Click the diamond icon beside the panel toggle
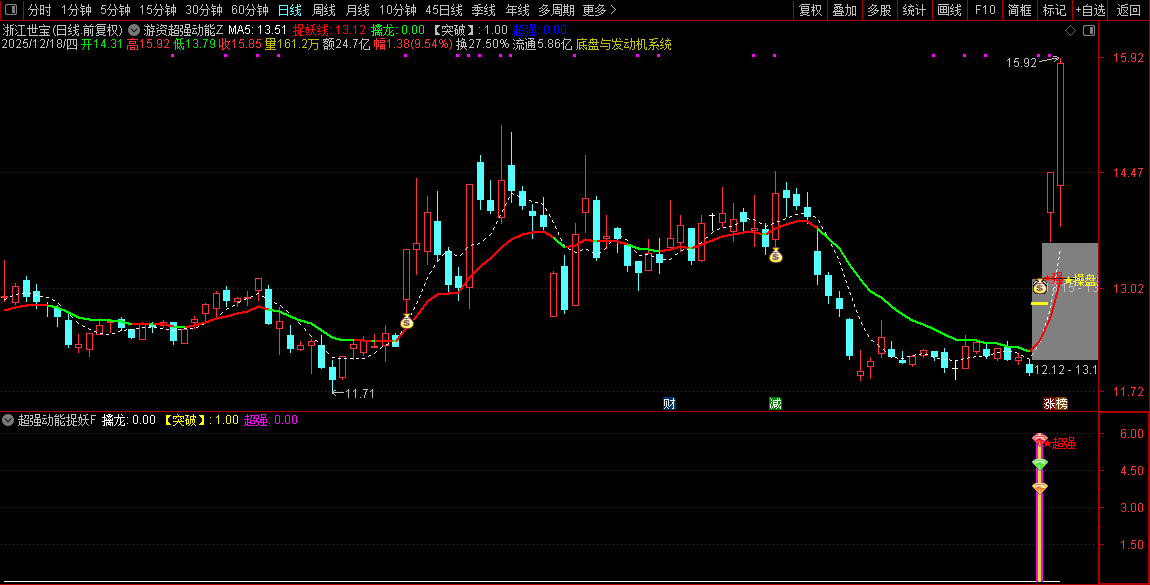 coord(1070,30)
